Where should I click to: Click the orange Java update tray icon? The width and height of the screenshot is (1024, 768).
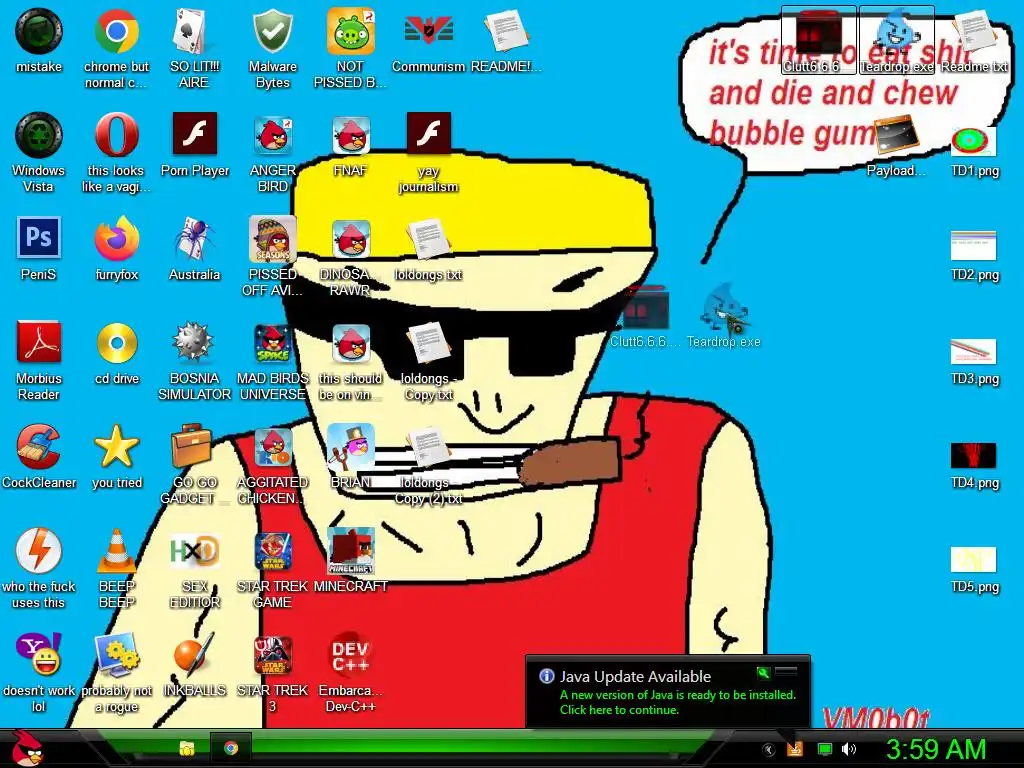(794, 748)
